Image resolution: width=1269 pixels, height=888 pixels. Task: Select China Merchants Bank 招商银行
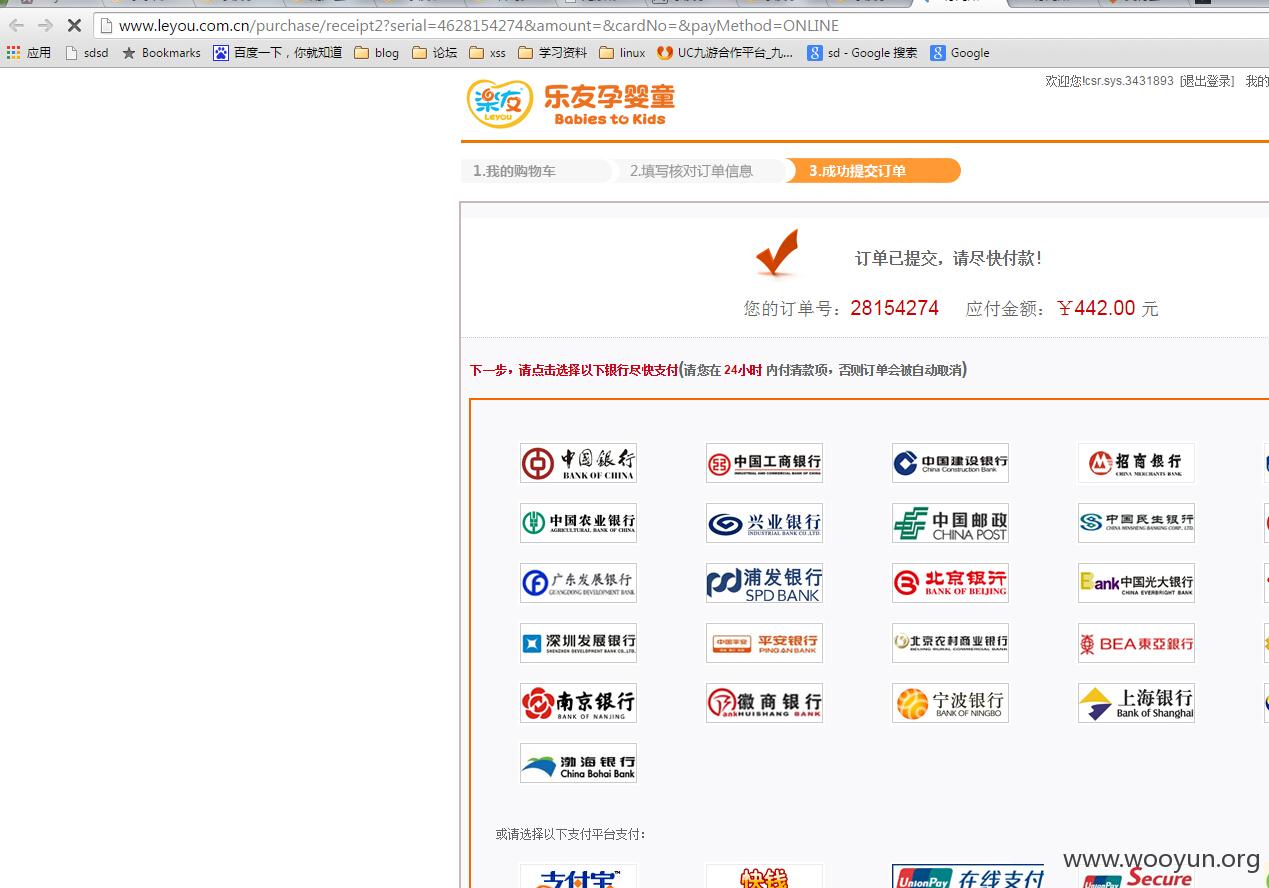point(1136,463)
